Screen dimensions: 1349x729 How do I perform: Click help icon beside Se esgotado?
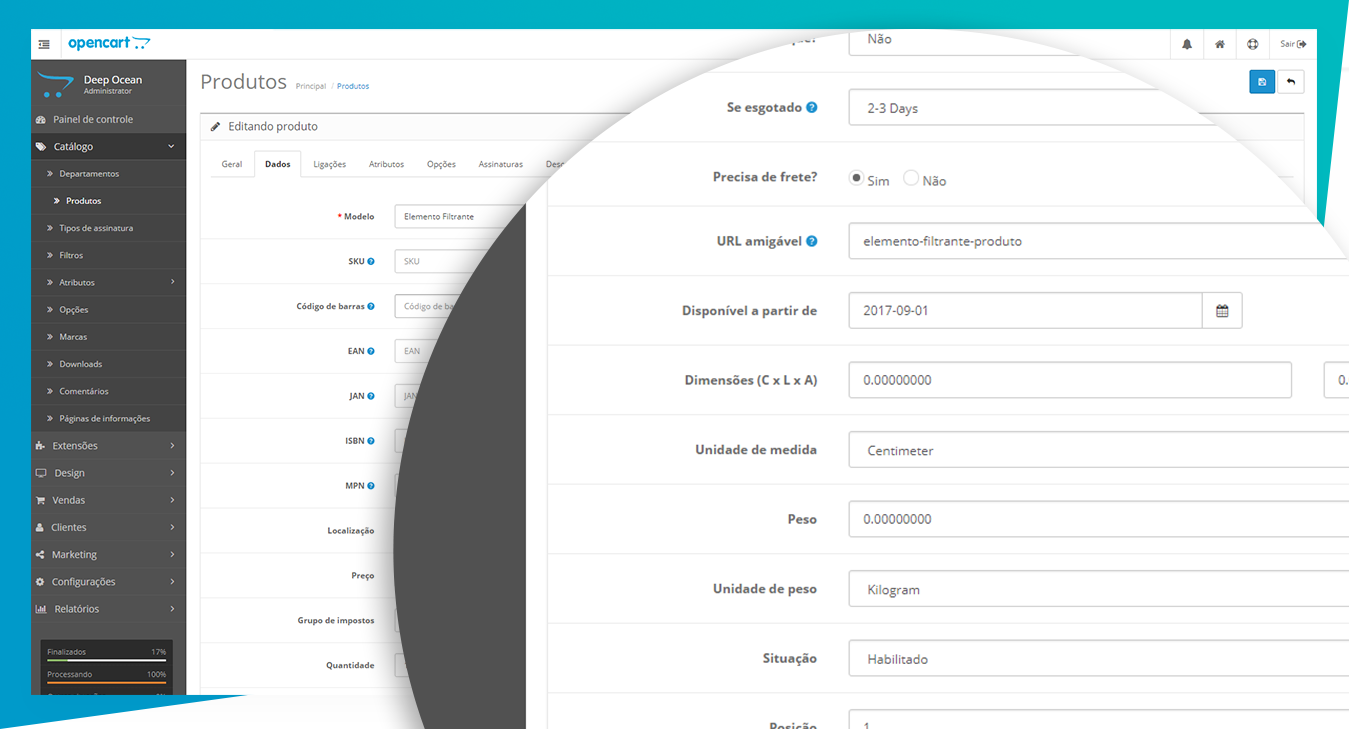tap(812, 107)
